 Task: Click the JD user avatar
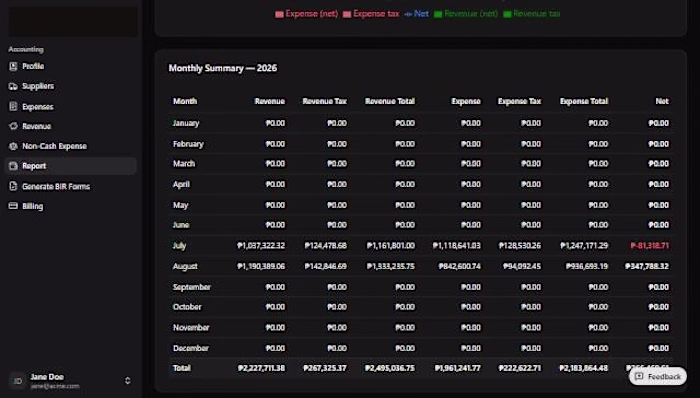coord(17,381)
